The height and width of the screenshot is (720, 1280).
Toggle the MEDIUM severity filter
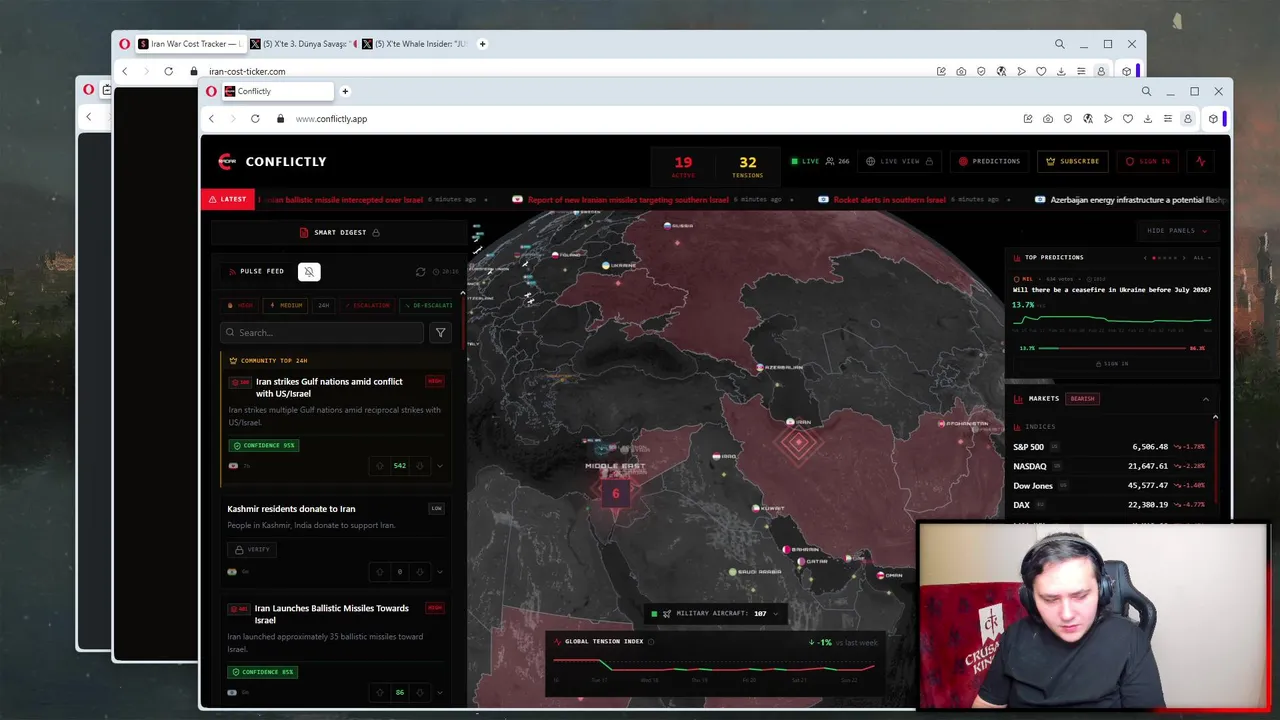tap(286, 305)
